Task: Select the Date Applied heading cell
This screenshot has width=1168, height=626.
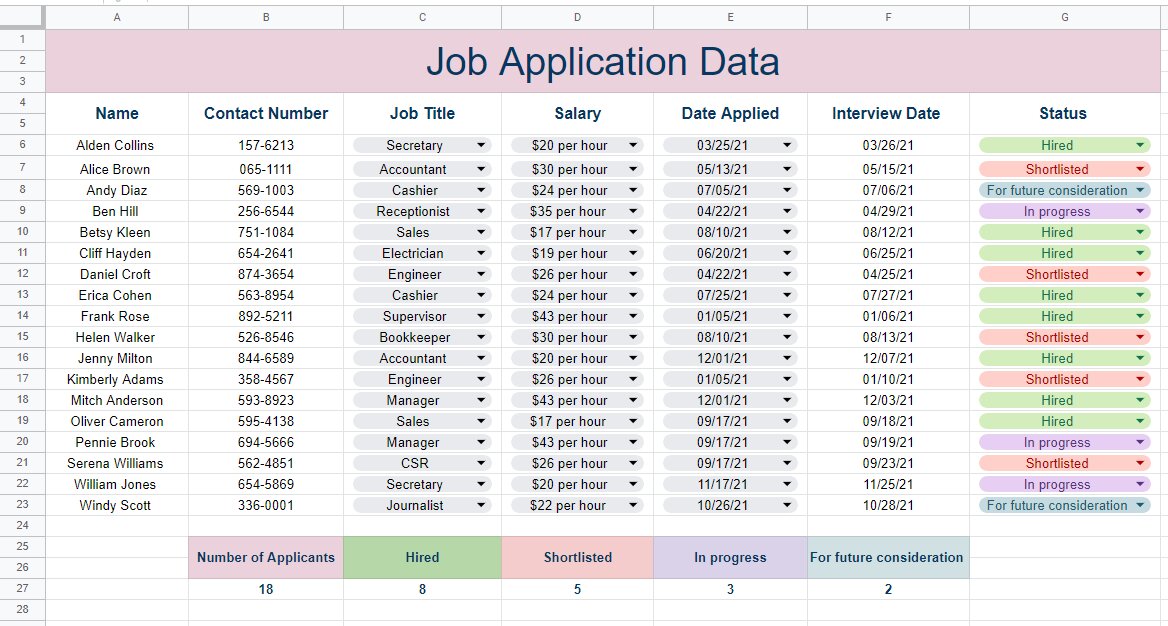Action: (730, 113)
